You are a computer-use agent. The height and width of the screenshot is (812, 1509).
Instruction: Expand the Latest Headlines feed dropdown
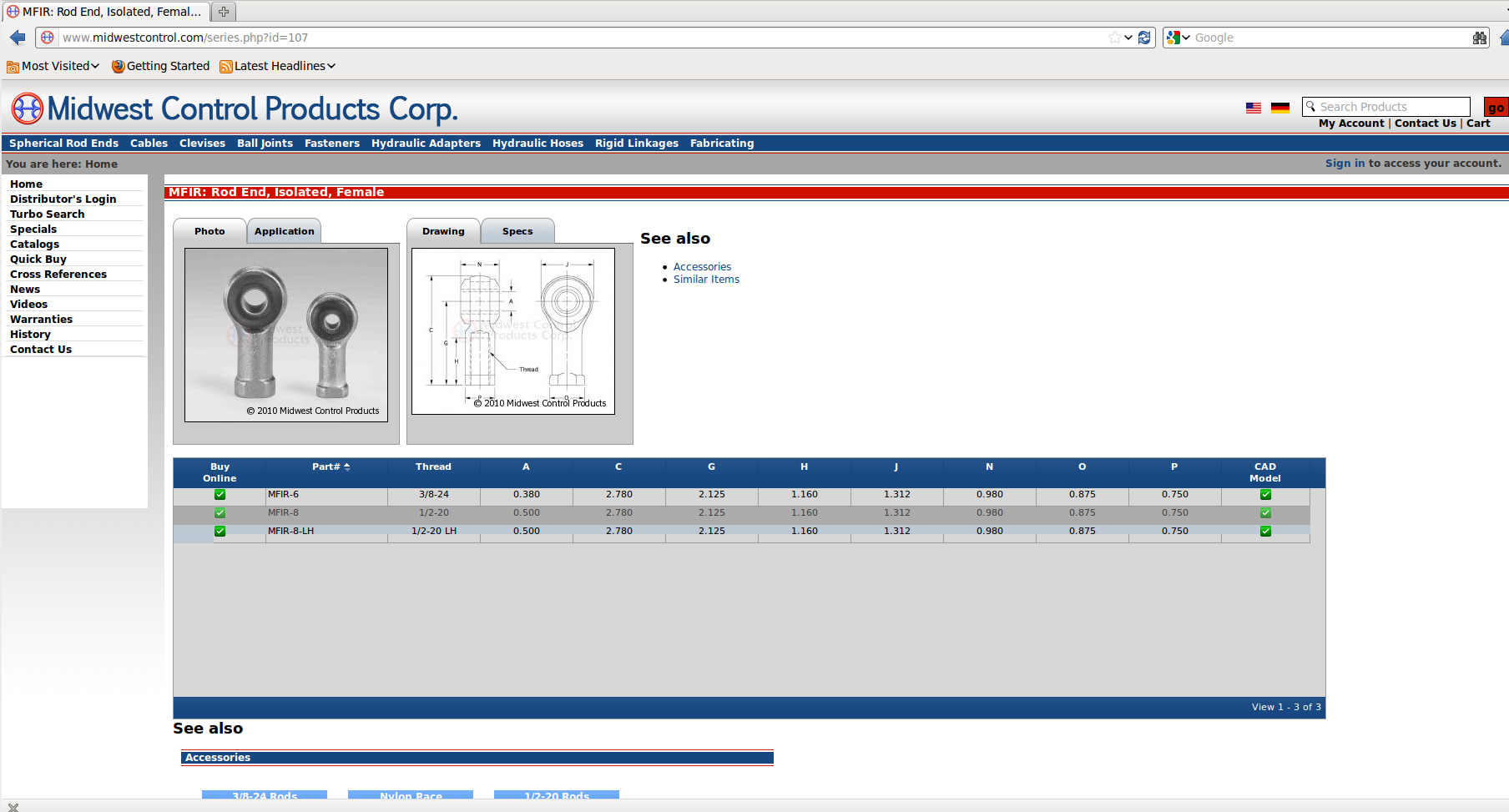click(x=277, y=66)
